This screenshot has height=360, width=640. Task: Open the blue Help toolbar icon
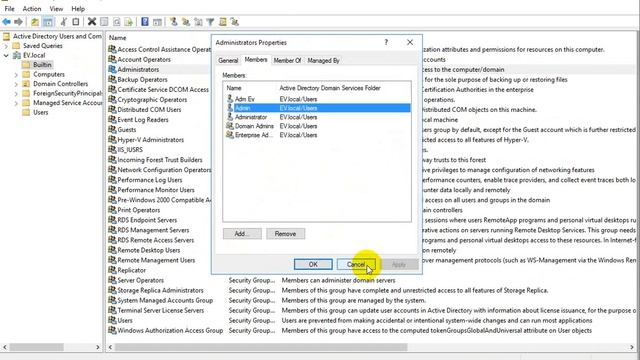point(144,22)
